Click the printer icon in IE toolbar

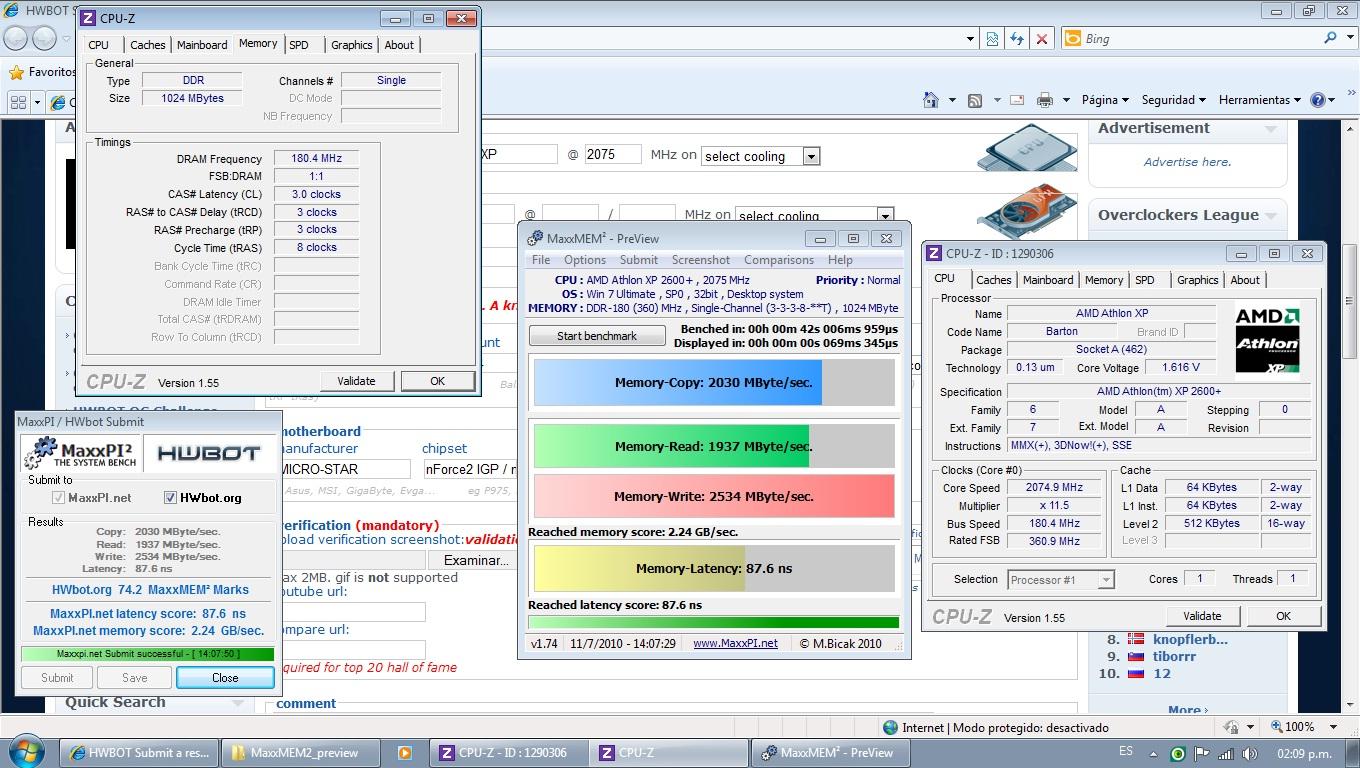pos(1045,99)
